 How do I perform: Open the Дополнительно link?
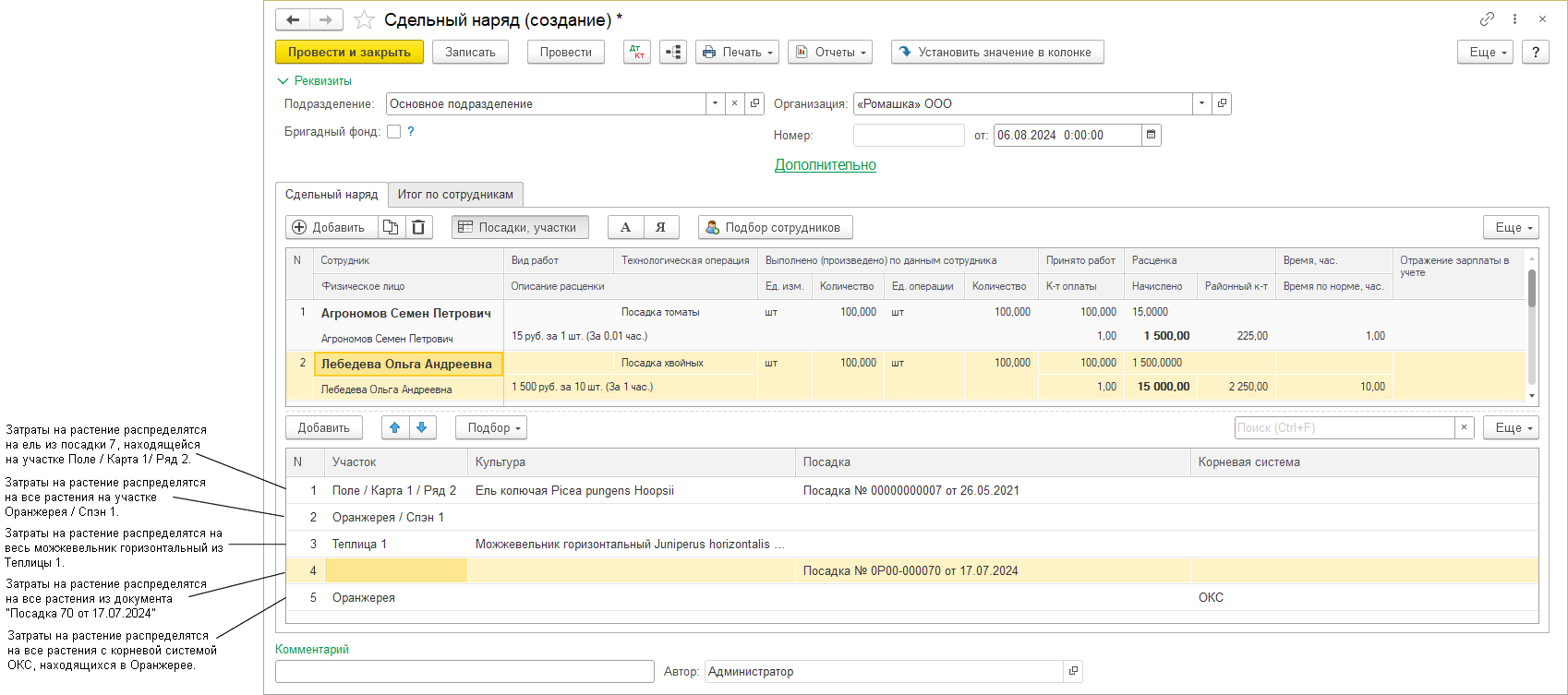click(826, 164)
